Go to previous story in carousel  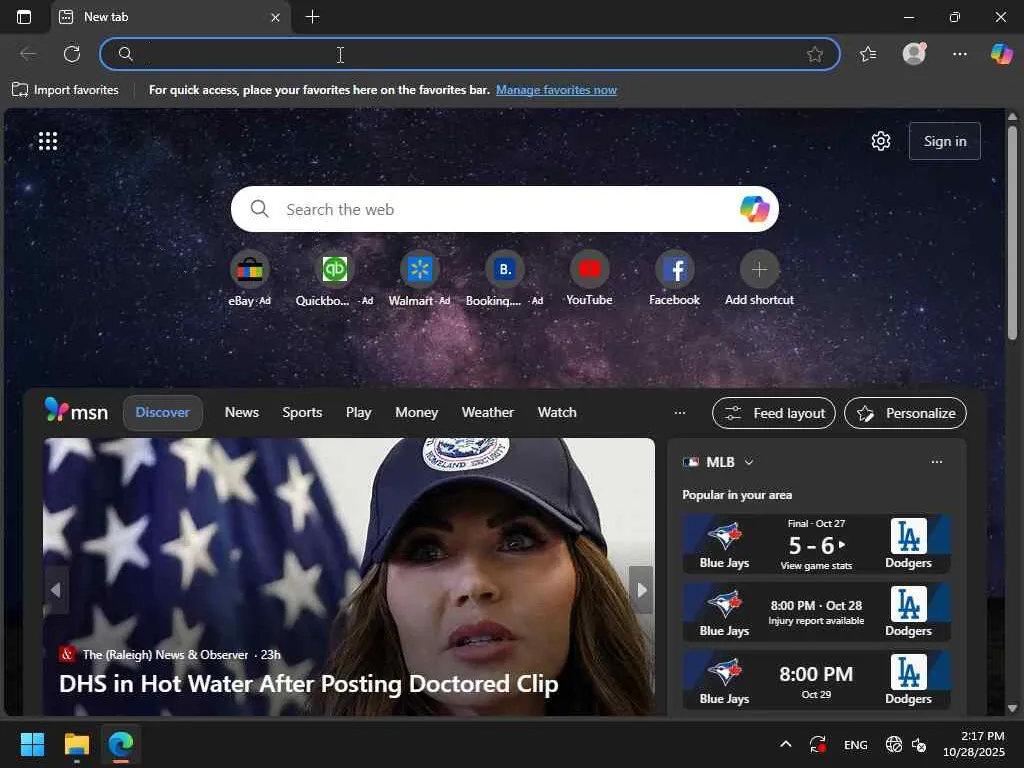(56, 590)
